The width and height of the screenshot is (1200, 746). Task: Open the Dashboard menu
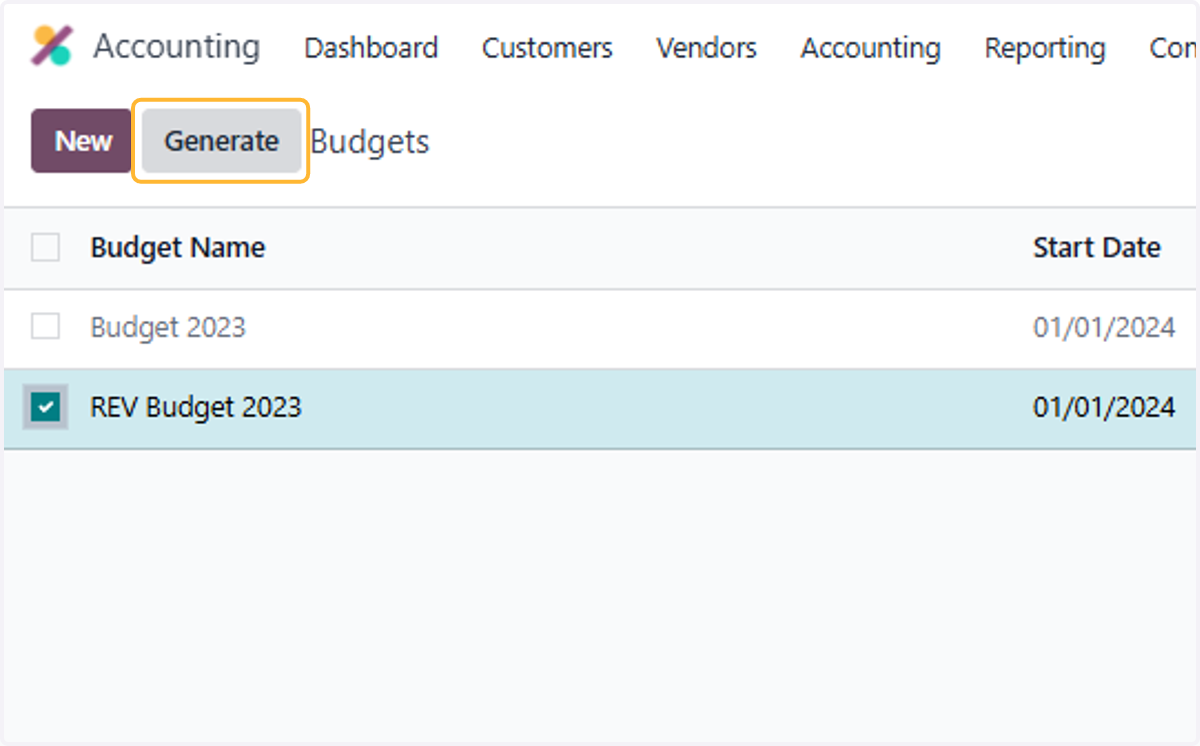pos(371,48)
